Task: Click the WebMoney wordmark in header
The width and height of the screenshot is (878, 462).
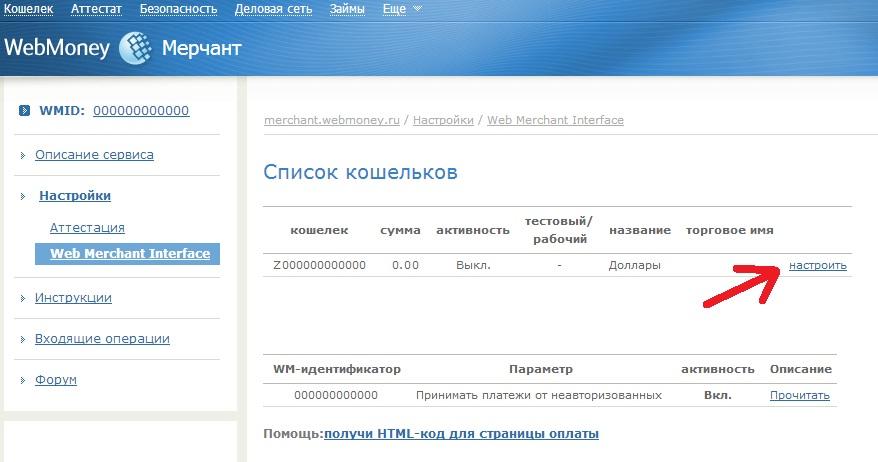Action: (x=57, y=48)
